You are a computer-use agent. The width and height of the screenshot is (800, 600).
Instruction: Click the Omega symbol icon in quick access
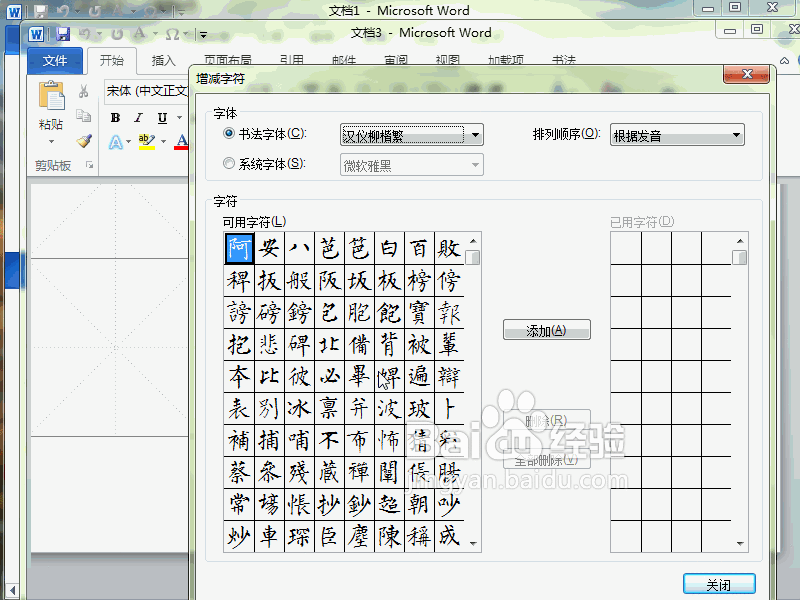click(172, 34)
